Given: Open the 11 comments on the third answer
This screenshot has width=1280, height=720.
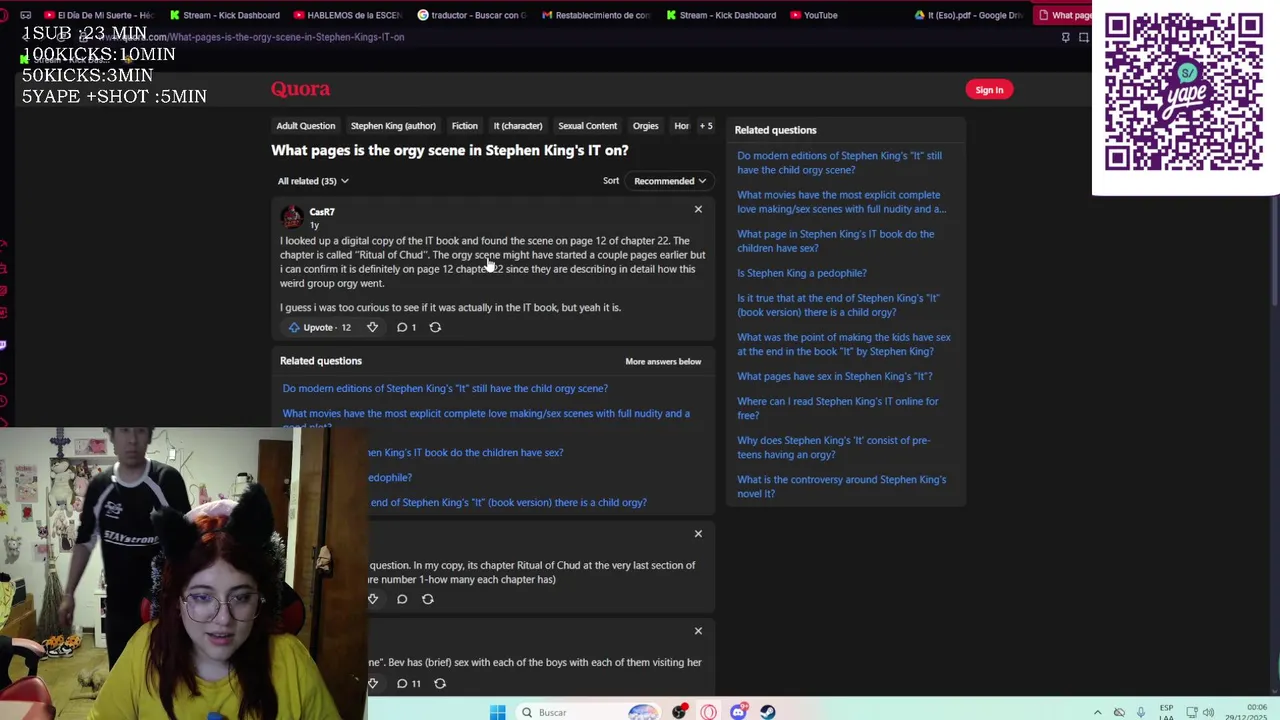Looking at the screenshot, I should 408,684.
